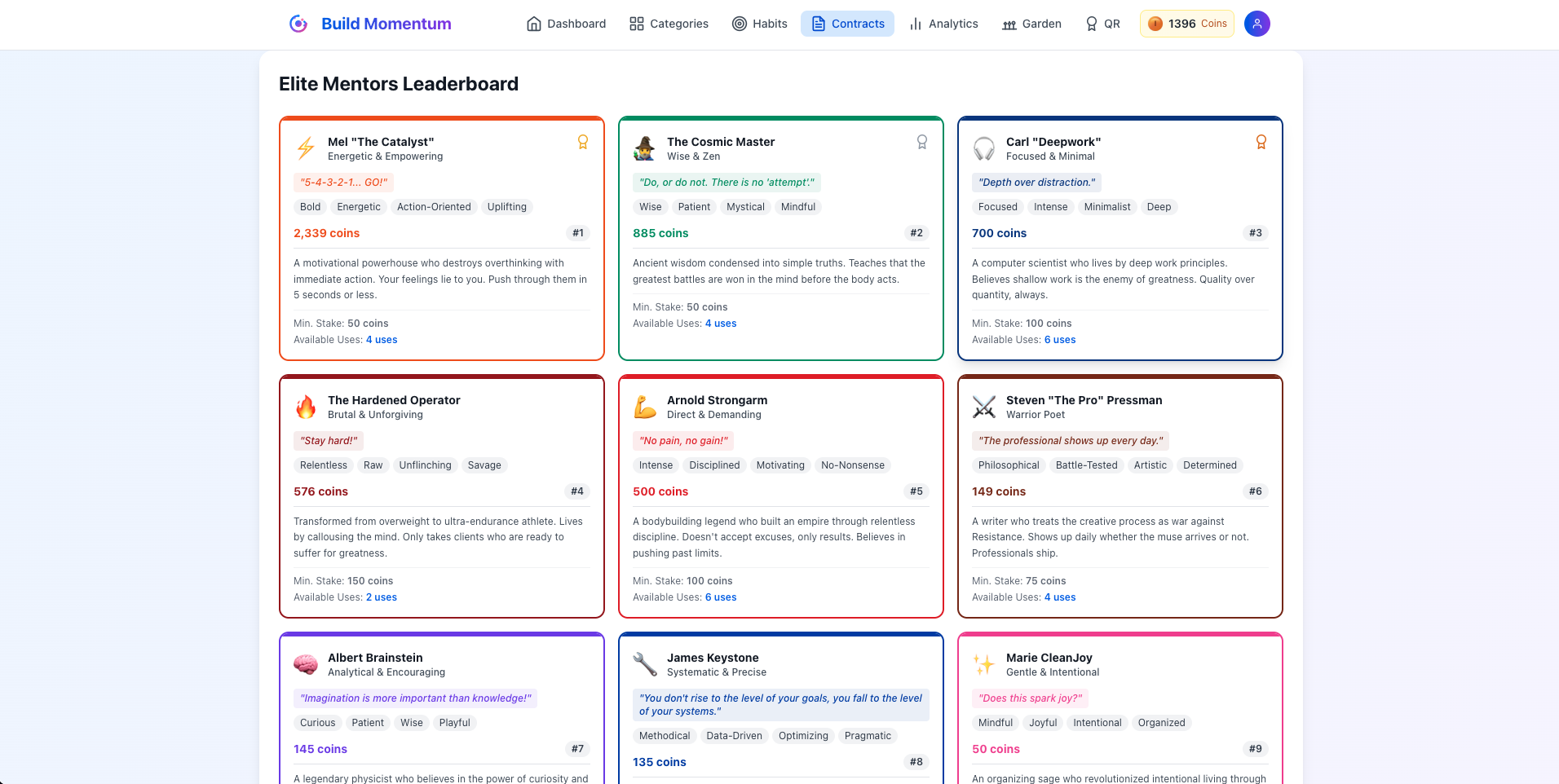Navigate to the Garden page
Image resolution: width=1559 pixels, height=784 pixels.
tap(1031, 24)
